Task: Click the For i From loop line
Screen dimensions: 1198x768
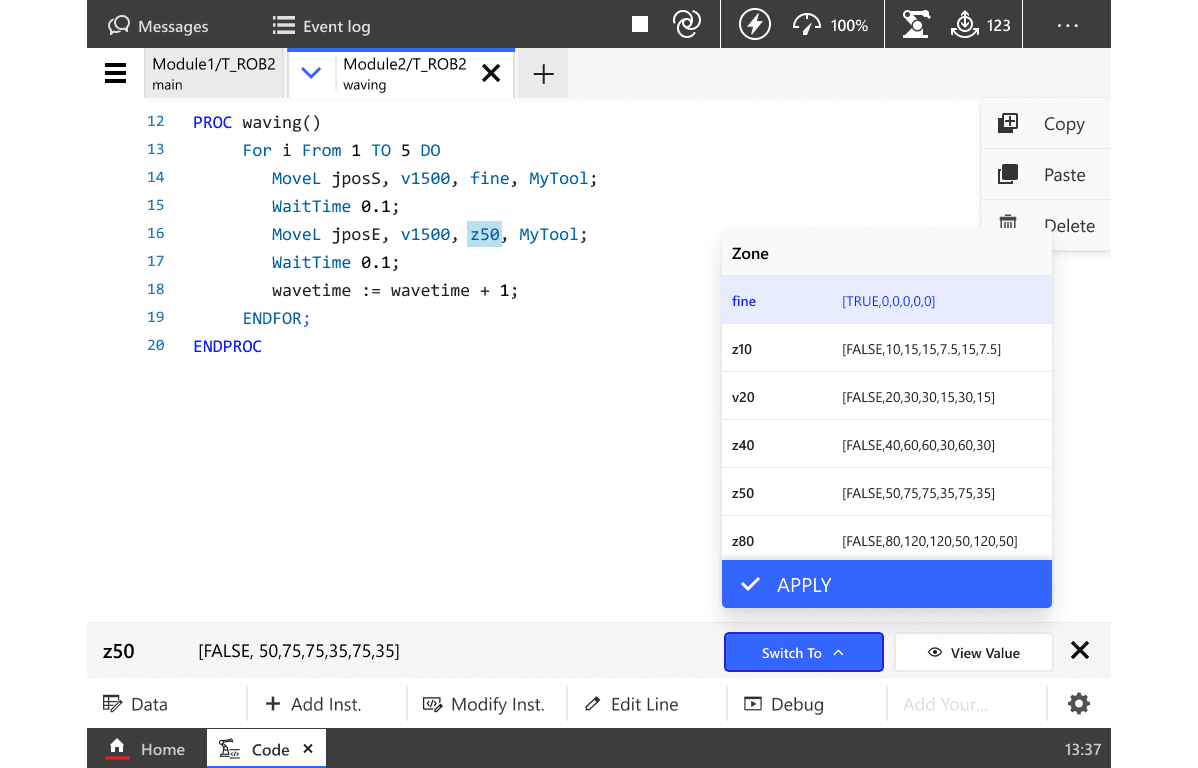Action: pyautogui.click(x=341, y=151)
